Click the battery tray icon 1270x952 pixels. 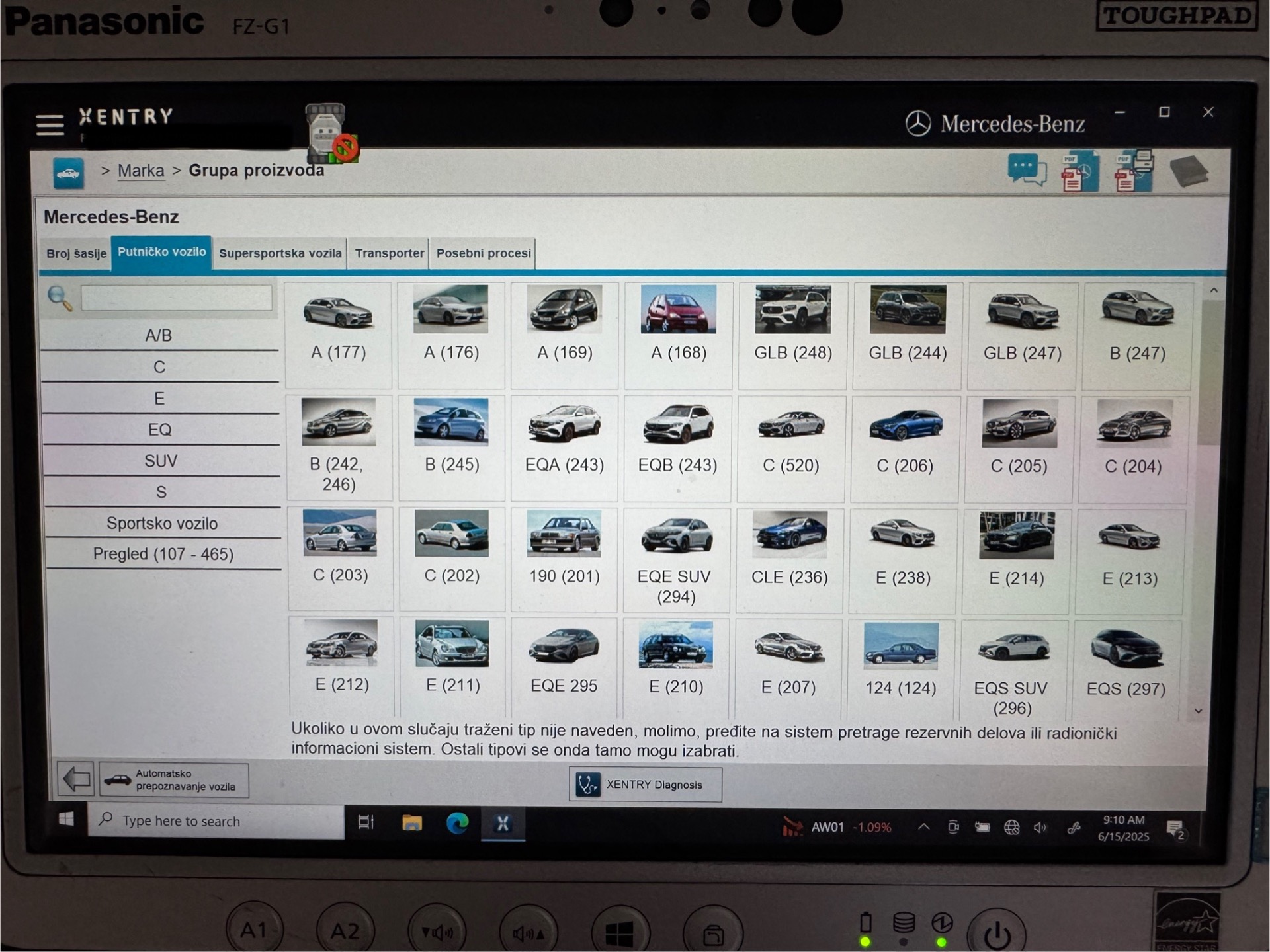point(982,827)
